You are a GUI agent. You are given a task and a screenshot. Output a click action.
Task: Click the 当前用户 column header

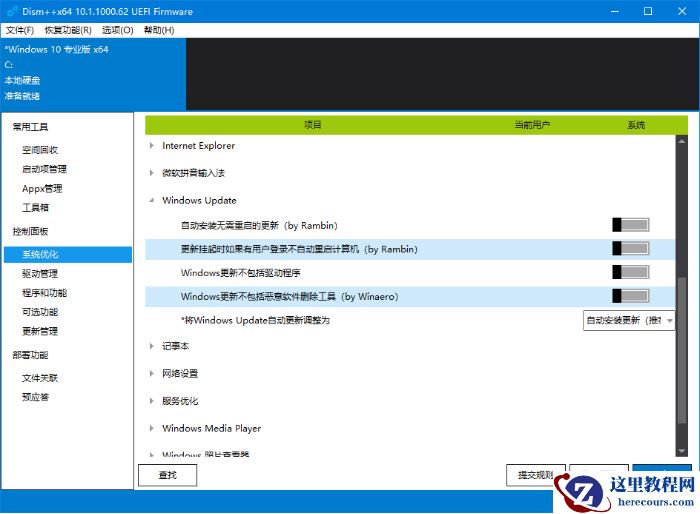[x=532, y=125]
